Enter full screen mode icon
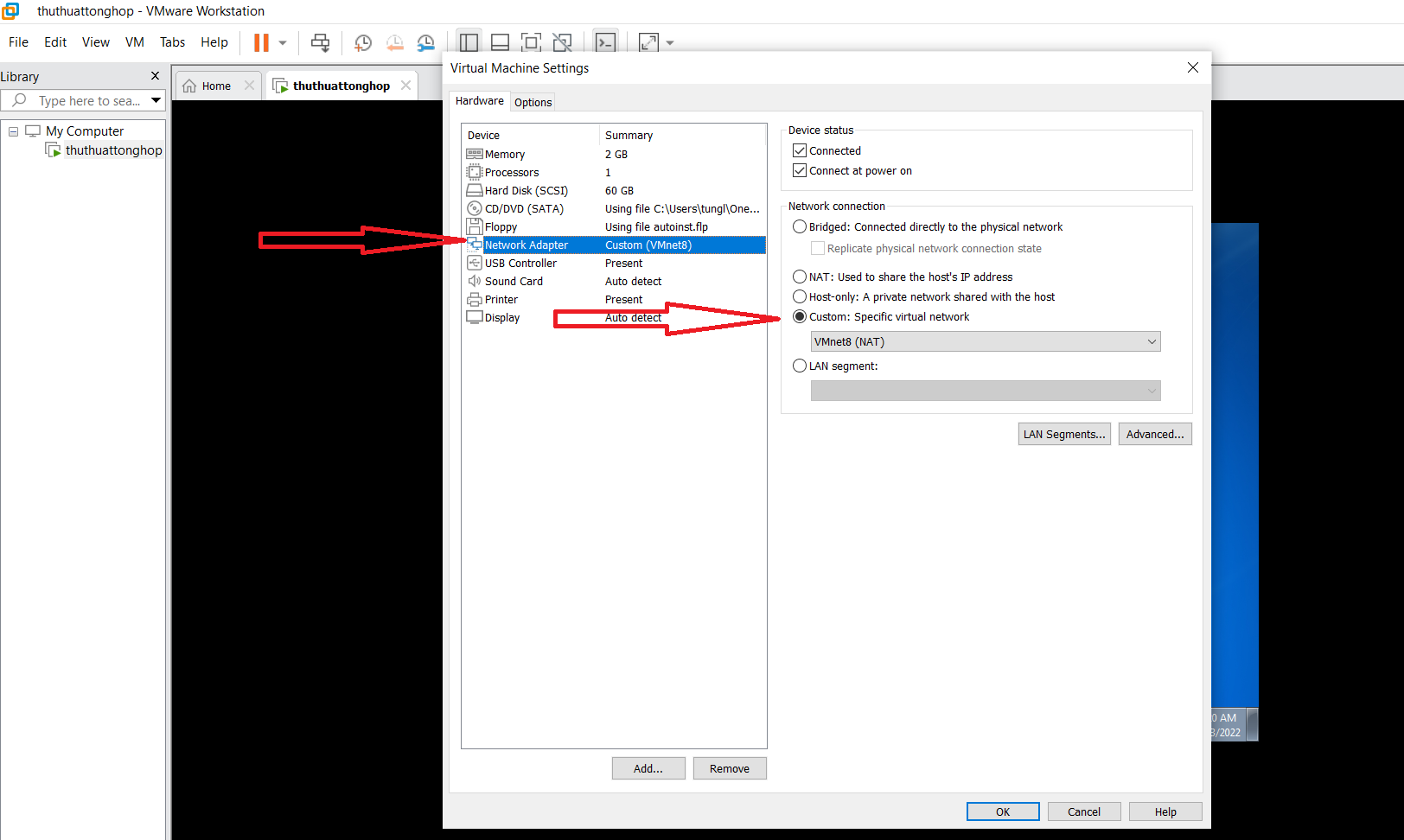This screenshot has height=840, width=1404. 531,42
